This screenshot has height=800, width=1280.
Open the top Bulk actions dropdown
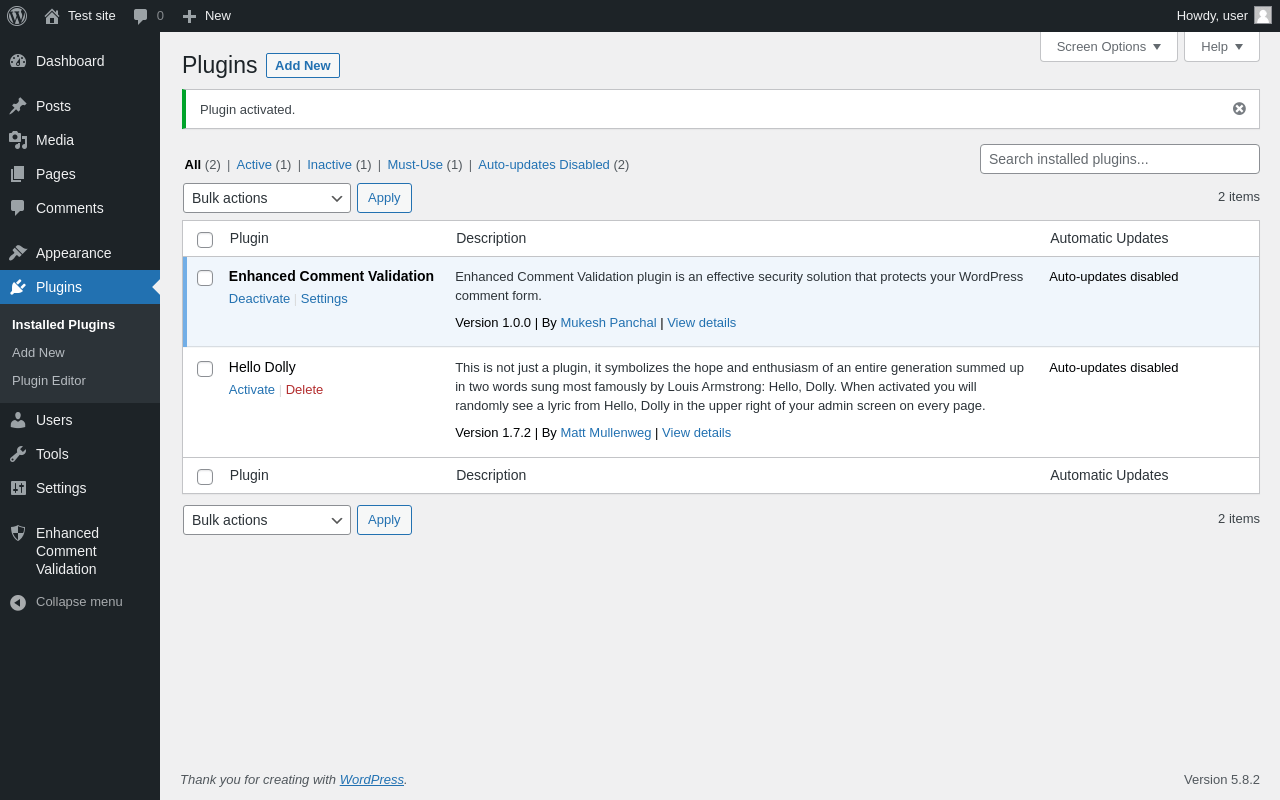click(x=266, y=198)
